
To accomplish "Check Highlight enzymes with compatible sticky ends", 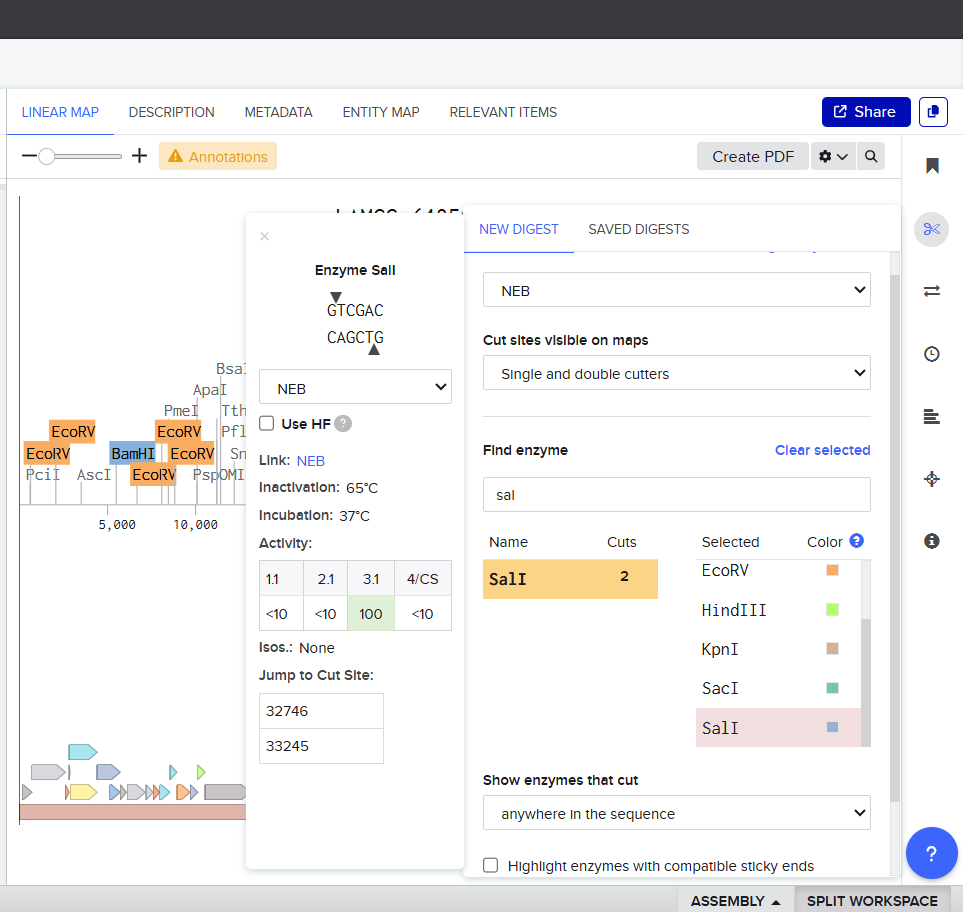I will point(491,866).
